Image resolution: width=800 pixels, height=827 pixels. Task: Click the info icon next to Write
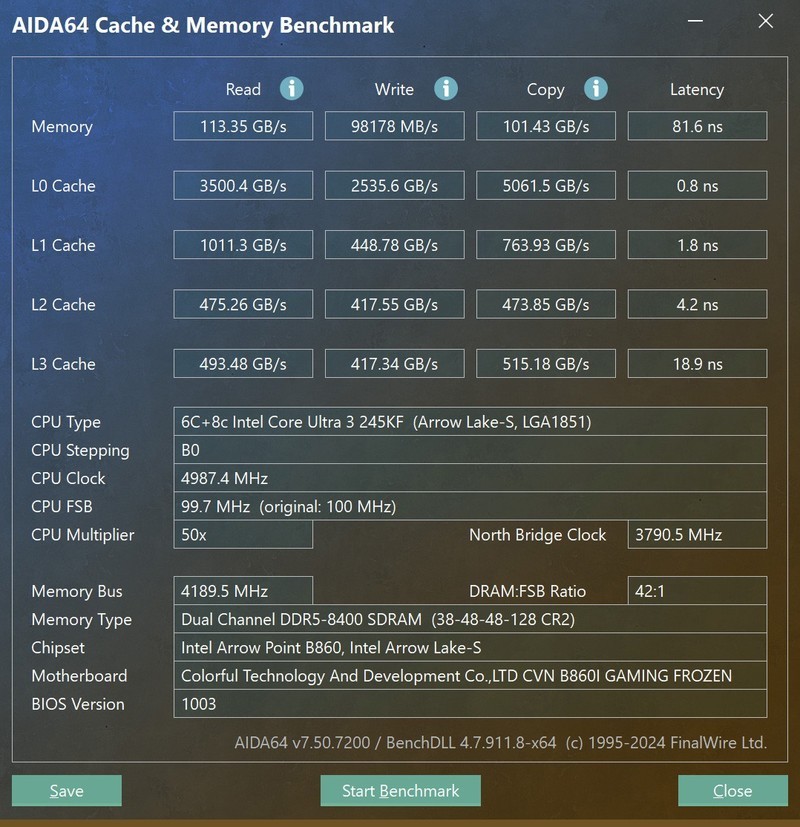446,89
